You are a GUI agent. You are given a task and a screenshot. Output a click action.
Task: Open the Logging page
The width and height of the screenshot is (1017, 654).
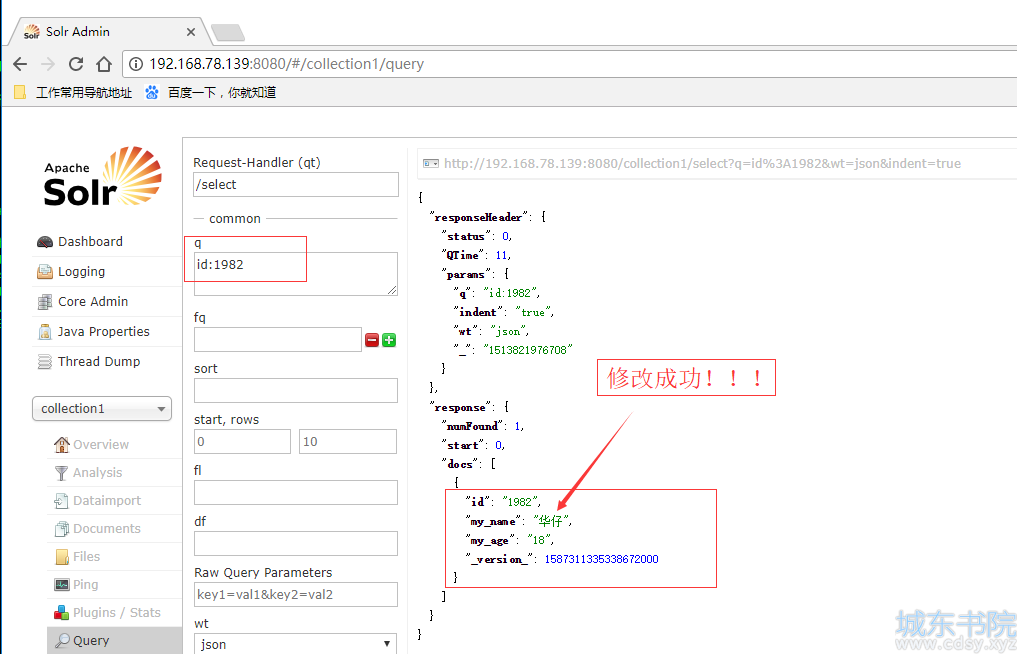pos(81,271)
